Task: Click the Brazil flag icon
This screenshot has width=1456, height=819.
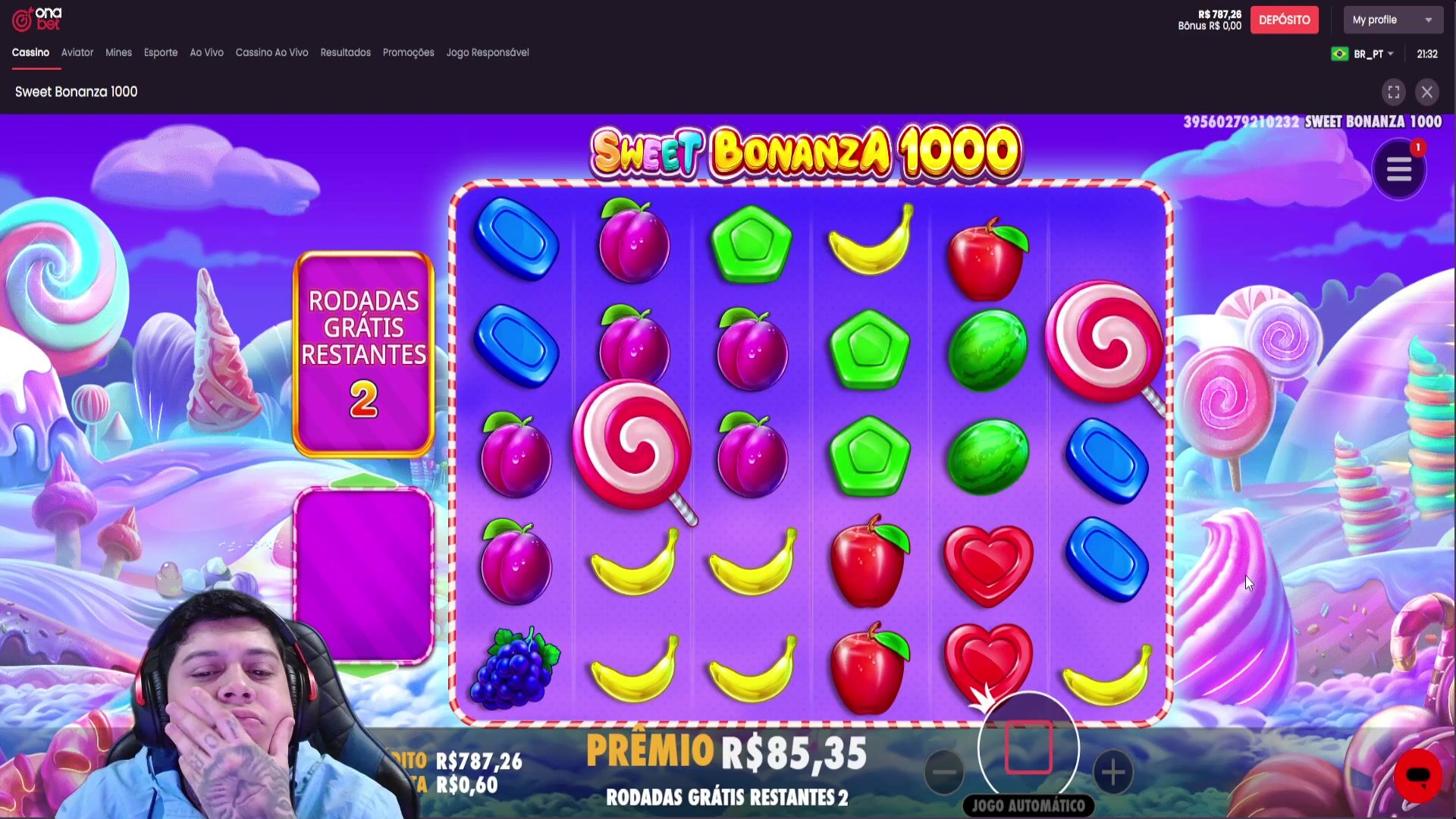Action: (1340, 54)
